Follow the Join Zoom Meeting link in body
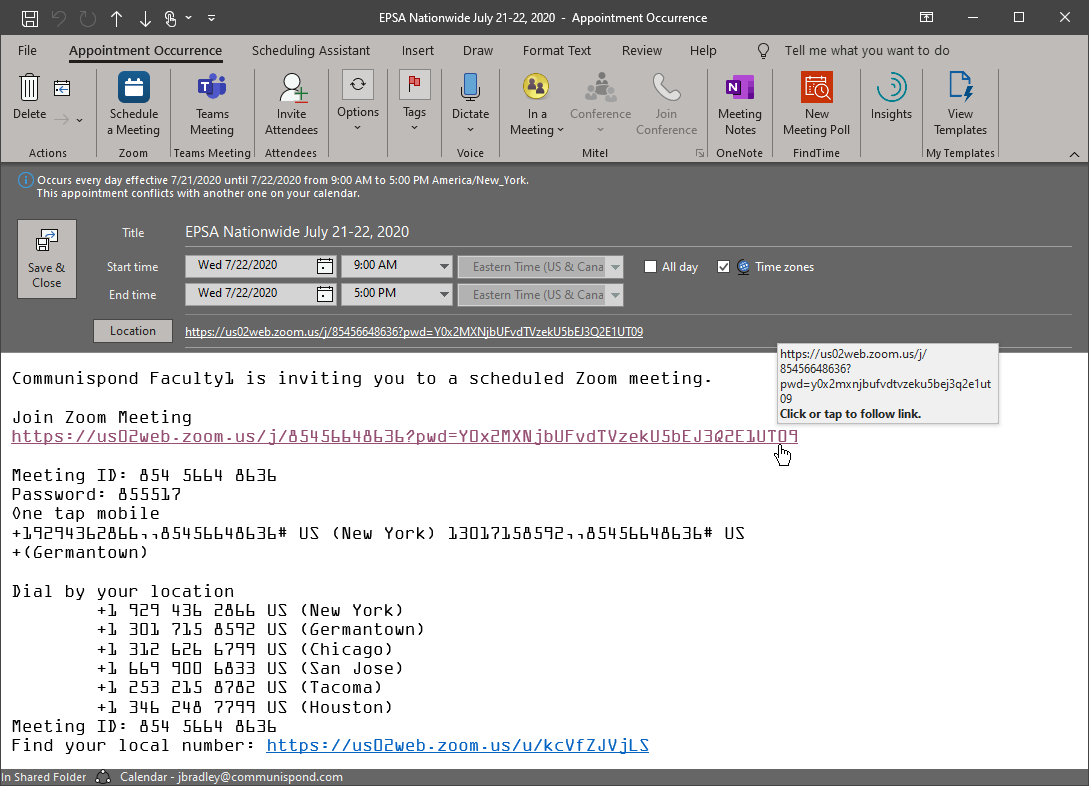Screen dimensions: 1089x786 click(x=404, y=436)
